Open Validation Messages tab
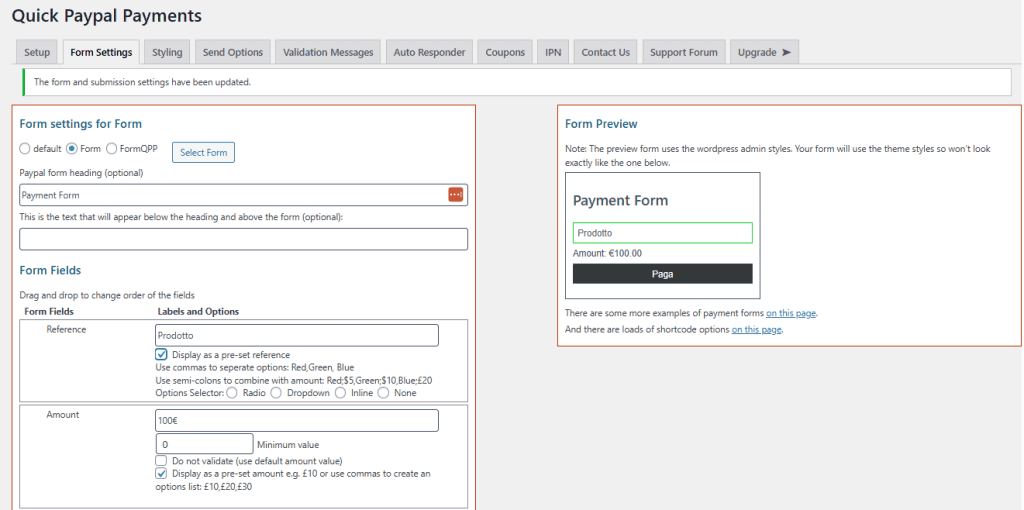This screenshot has height=510, width=1024. coord(328,52)
